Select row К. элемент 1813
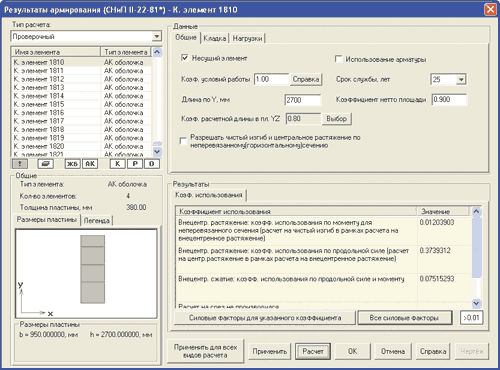Screen dimensions: 500x370 tap(82, 87)
